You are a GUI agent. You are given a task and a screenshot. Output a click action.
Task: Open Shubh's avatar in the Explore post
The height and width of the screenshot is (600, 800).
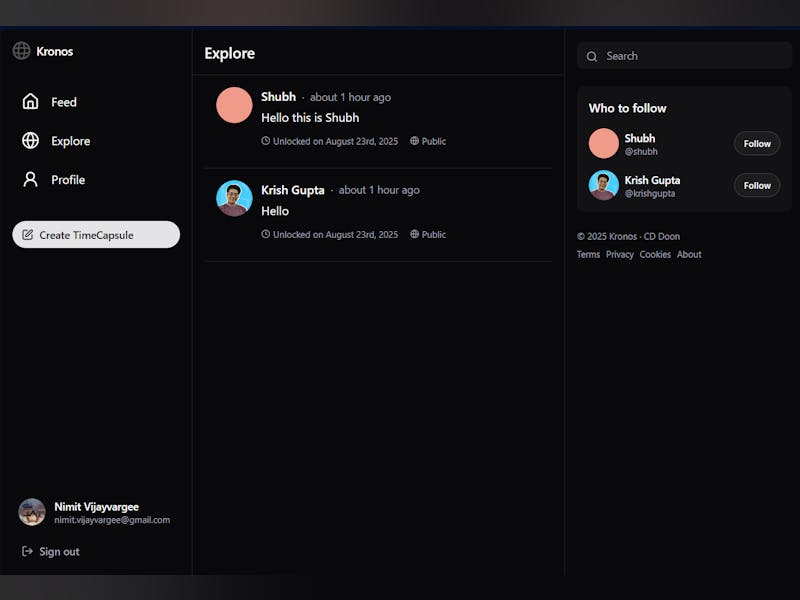234,105
